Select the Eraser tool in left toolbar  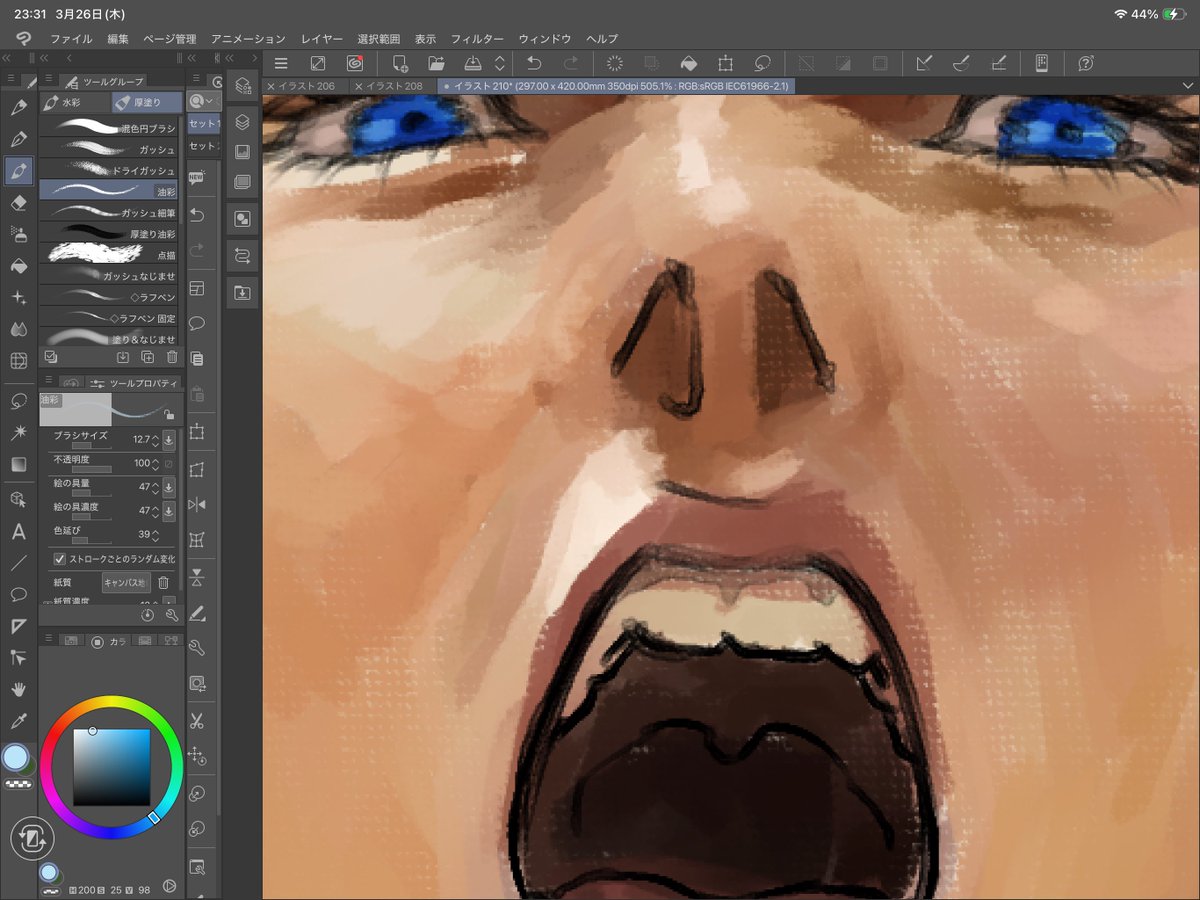coord(17,202)
